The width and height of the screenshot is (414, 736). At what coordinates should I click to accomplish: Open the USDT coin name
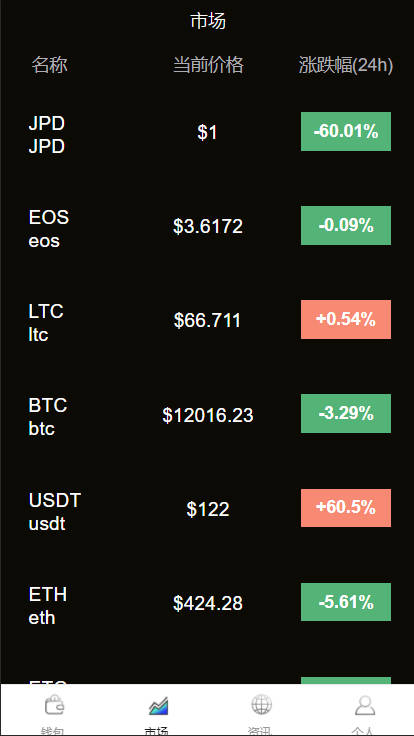[x=55, y=512]
